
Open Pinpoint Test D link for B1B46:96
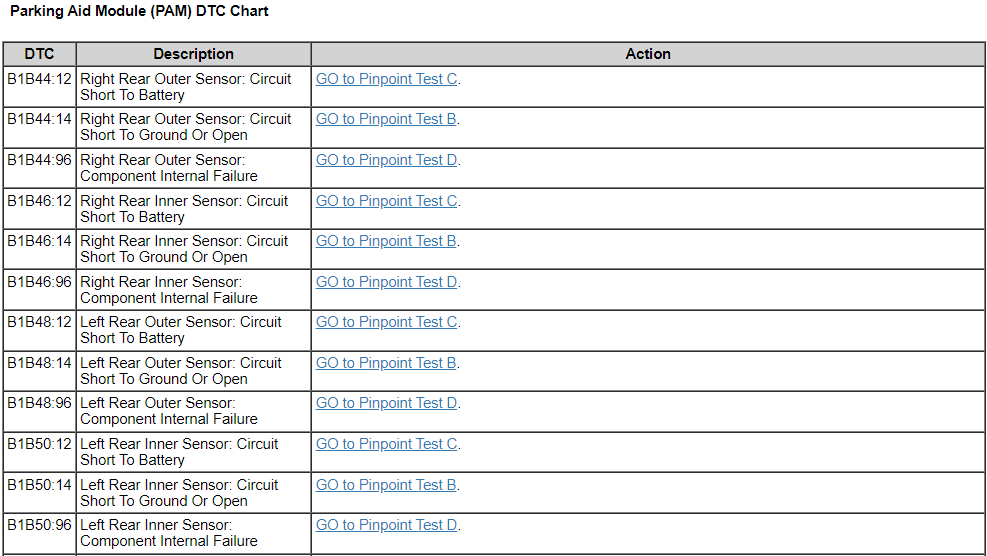pyautogui.click(x=387, y=282)
